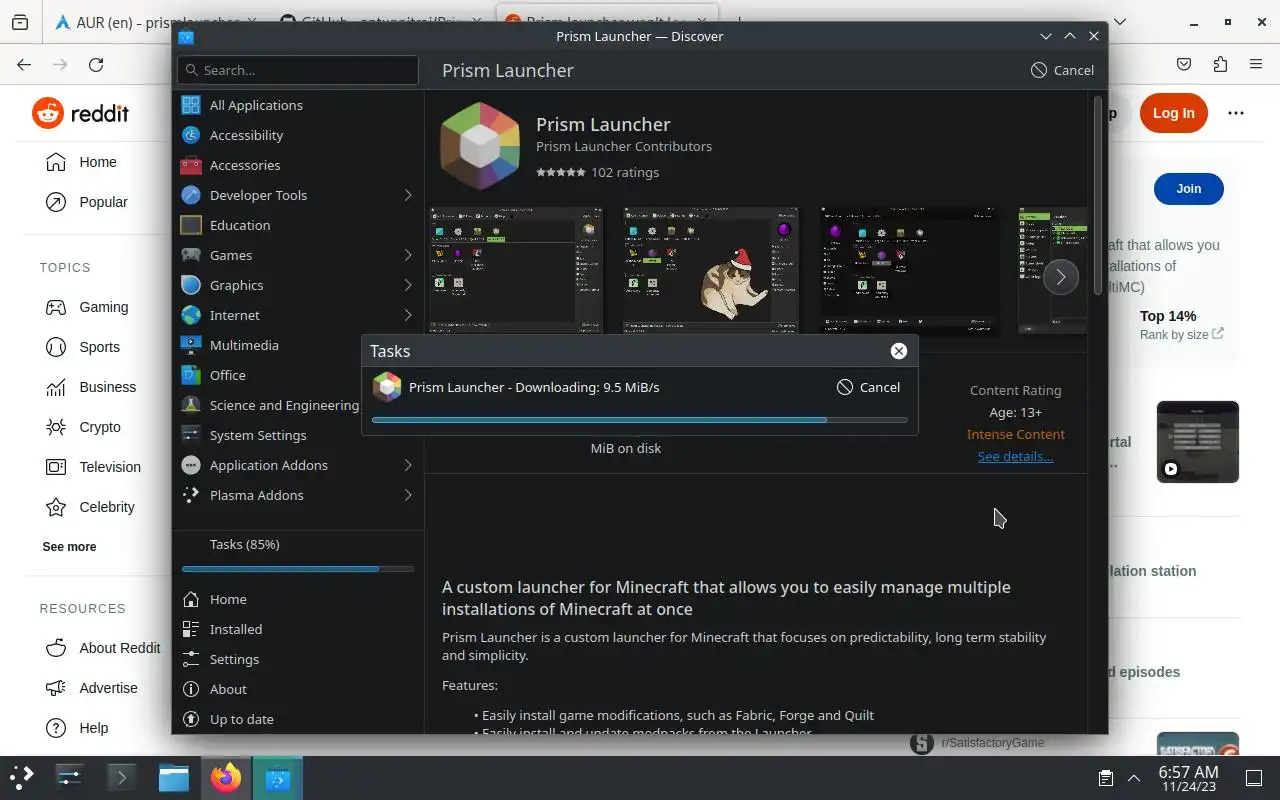Open Popular in Reddit sidebar

88,202
